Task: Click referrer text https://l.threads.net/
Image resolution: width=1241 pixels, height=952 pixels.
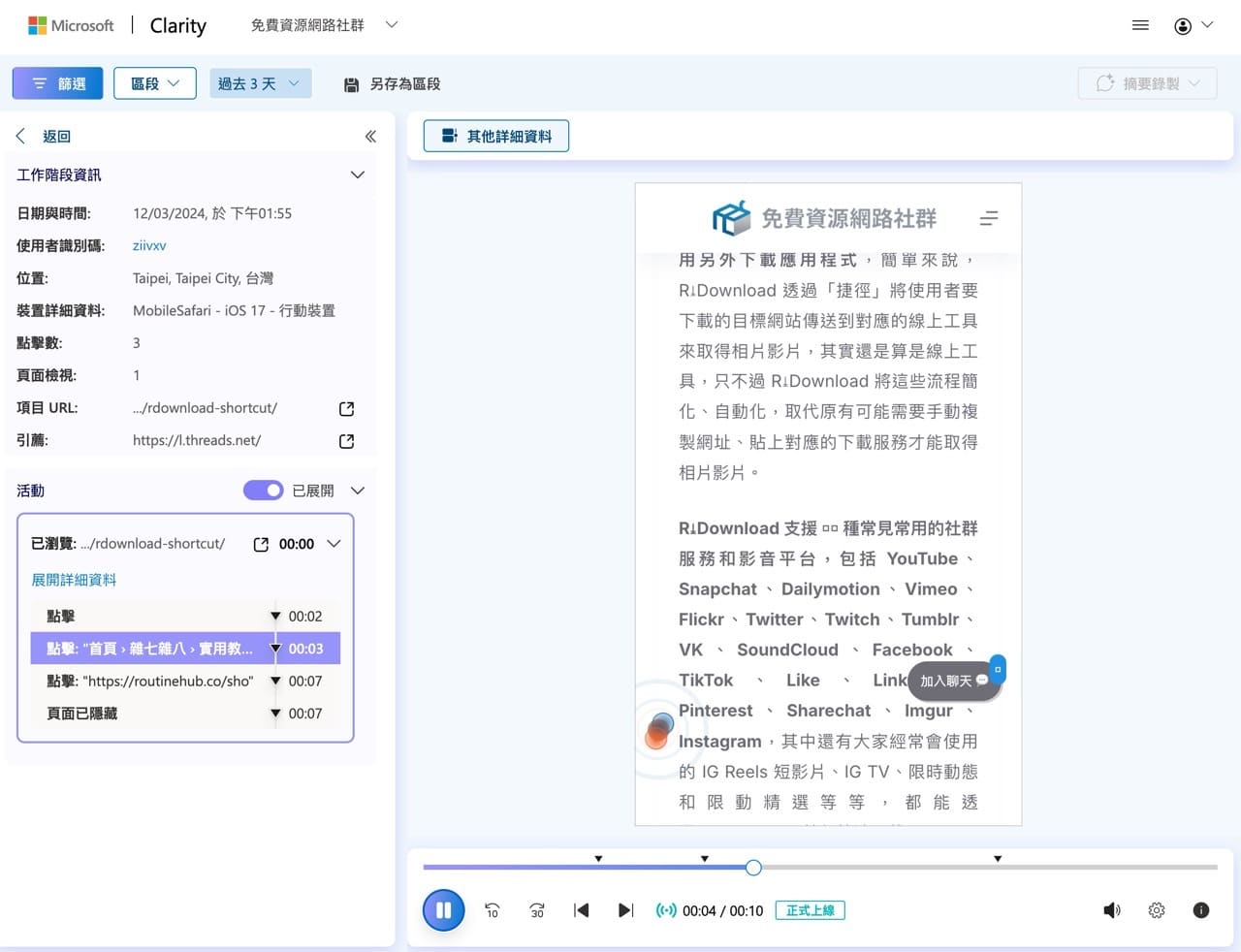Action: (x=197, y=440)
